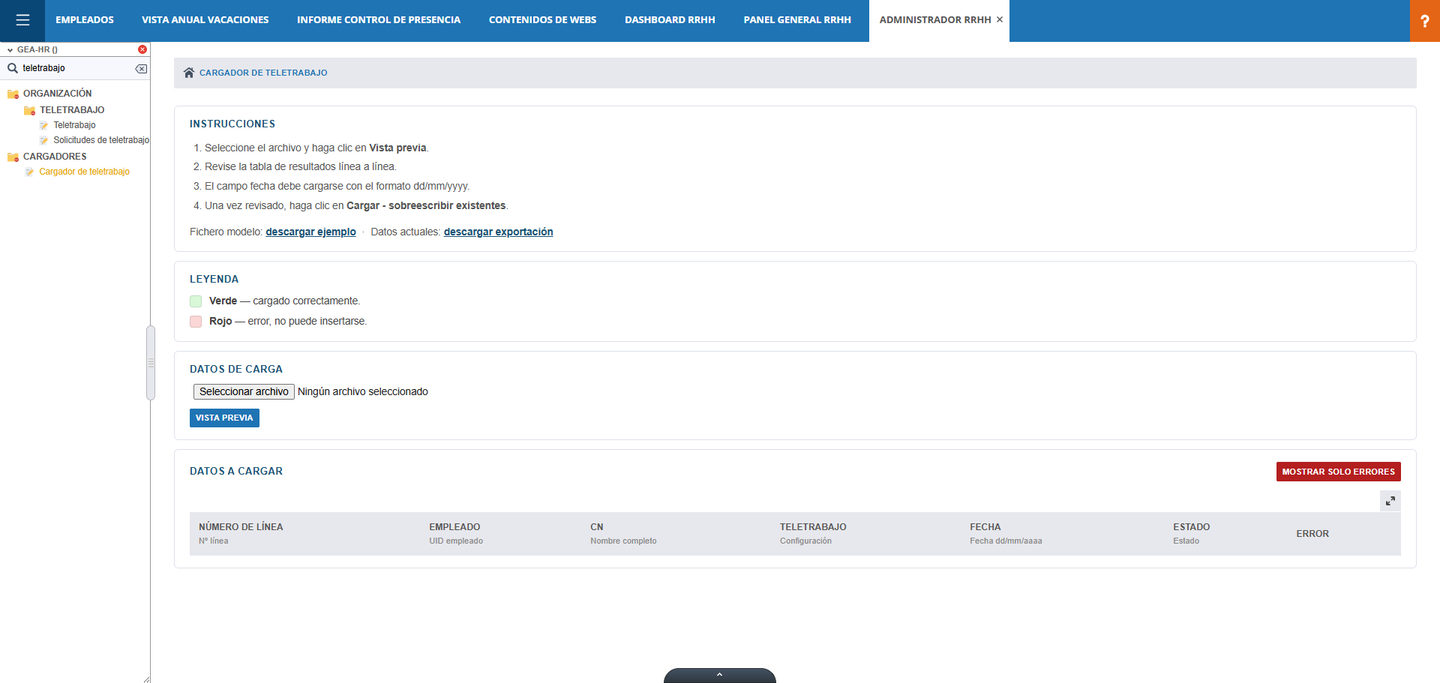The height and width of the screenshot is (683, 1440).
Task: Open the hamburger main menu
Action: pyautogui.click(x=22, y=20)
